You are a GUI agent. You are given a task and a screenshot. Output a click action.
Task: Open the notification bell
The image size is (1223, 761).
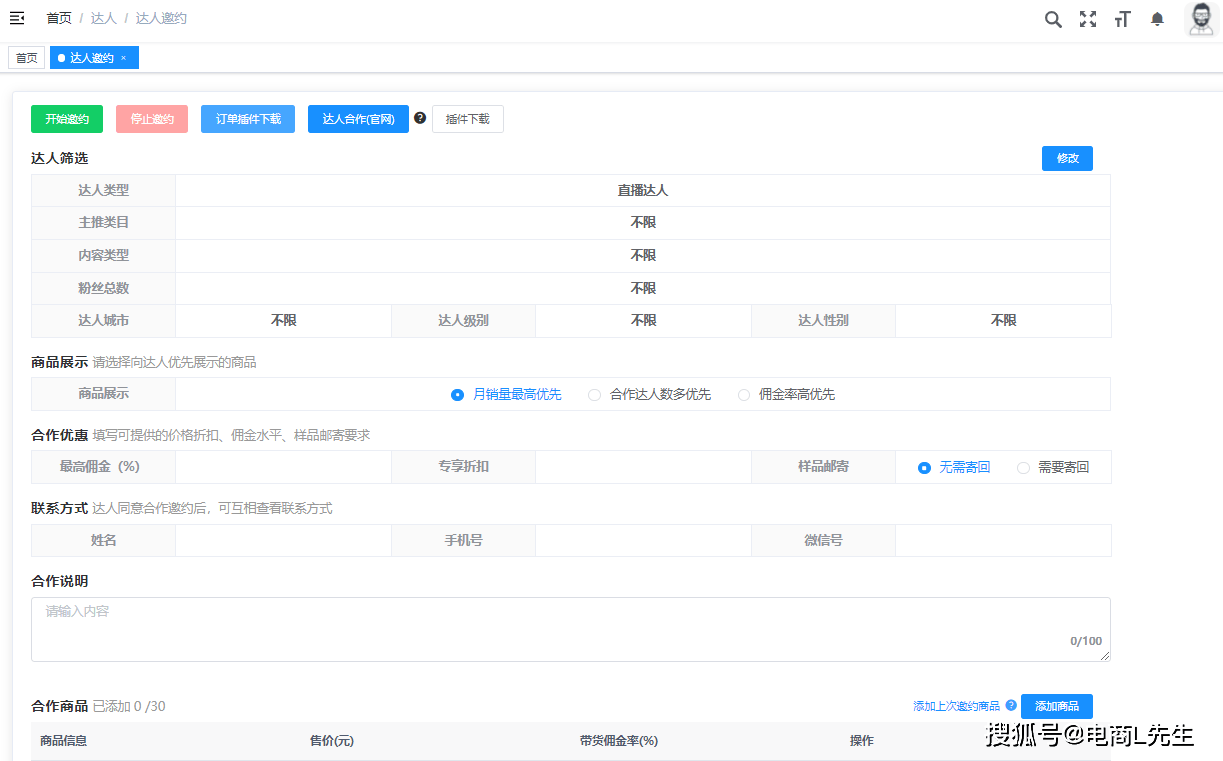point(1157,19)
